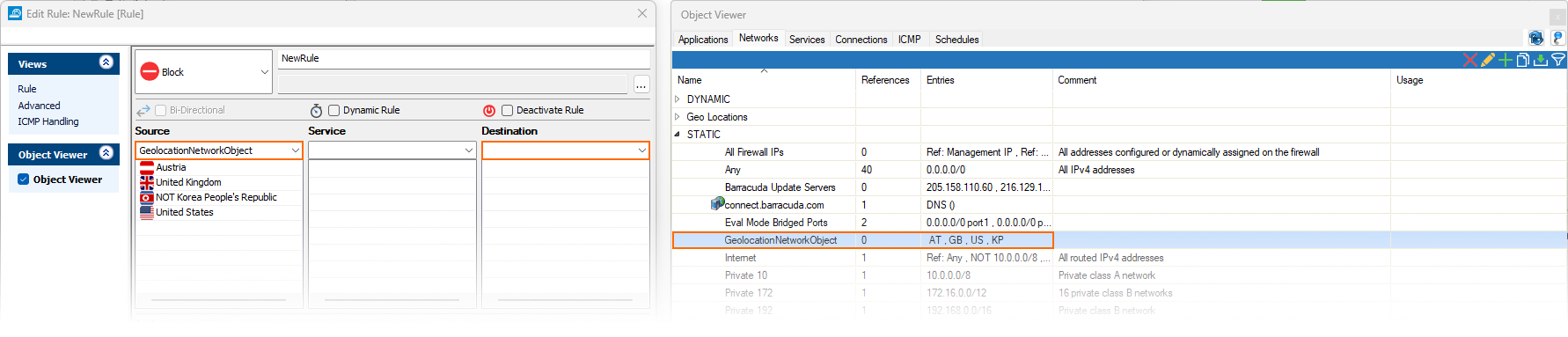Toggle the Object Viewer checkbox
Screen dimensions: 1568x337
[x=24, y=179]
